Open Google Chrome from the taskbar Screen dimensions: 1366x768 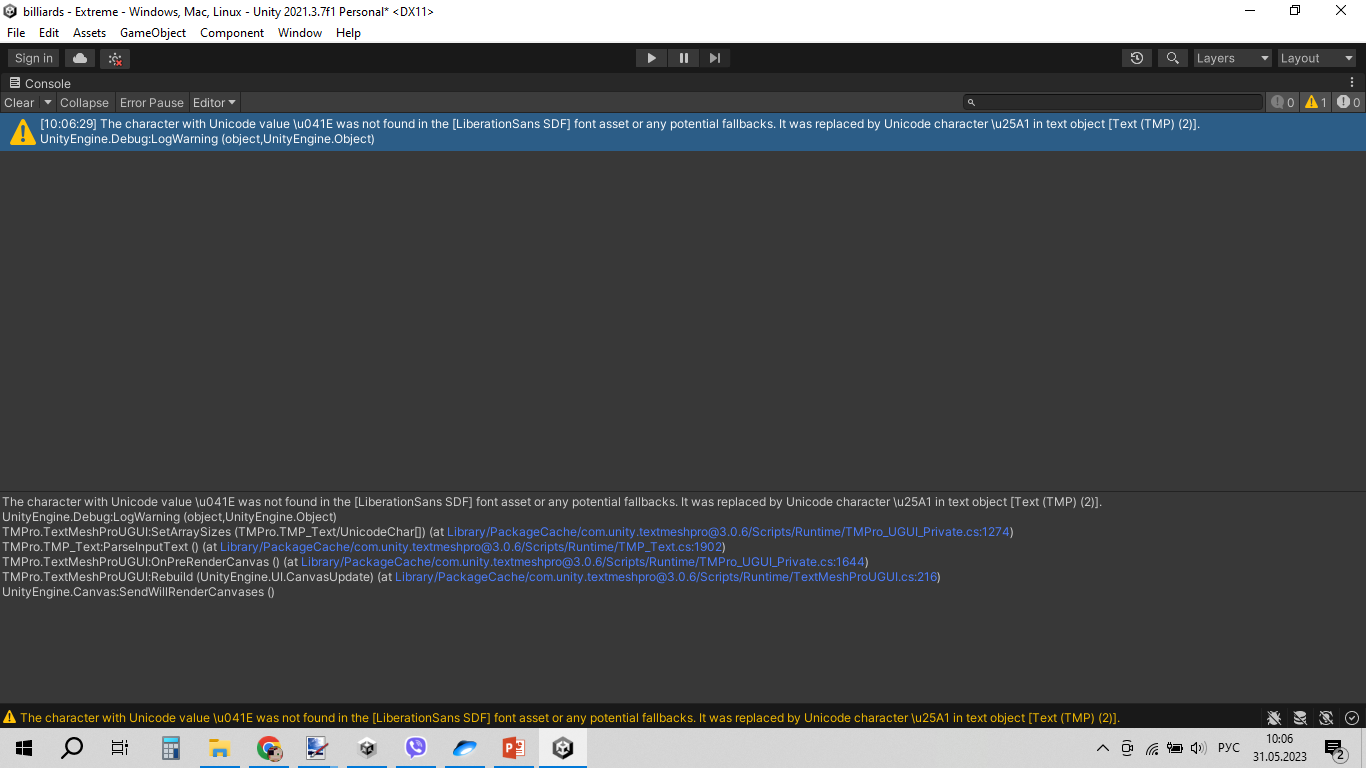point(268,748)
